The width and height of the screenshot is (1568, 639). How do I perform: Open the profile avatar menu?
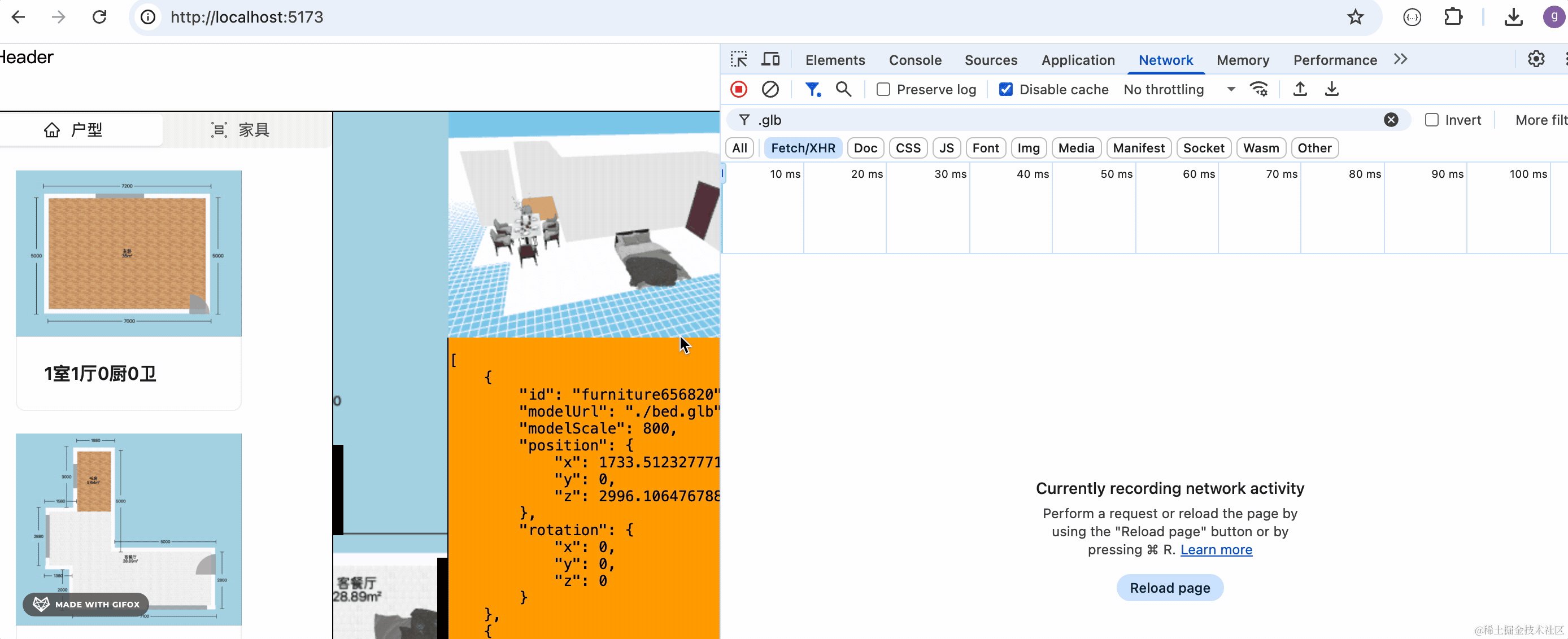click(1553, 17)
